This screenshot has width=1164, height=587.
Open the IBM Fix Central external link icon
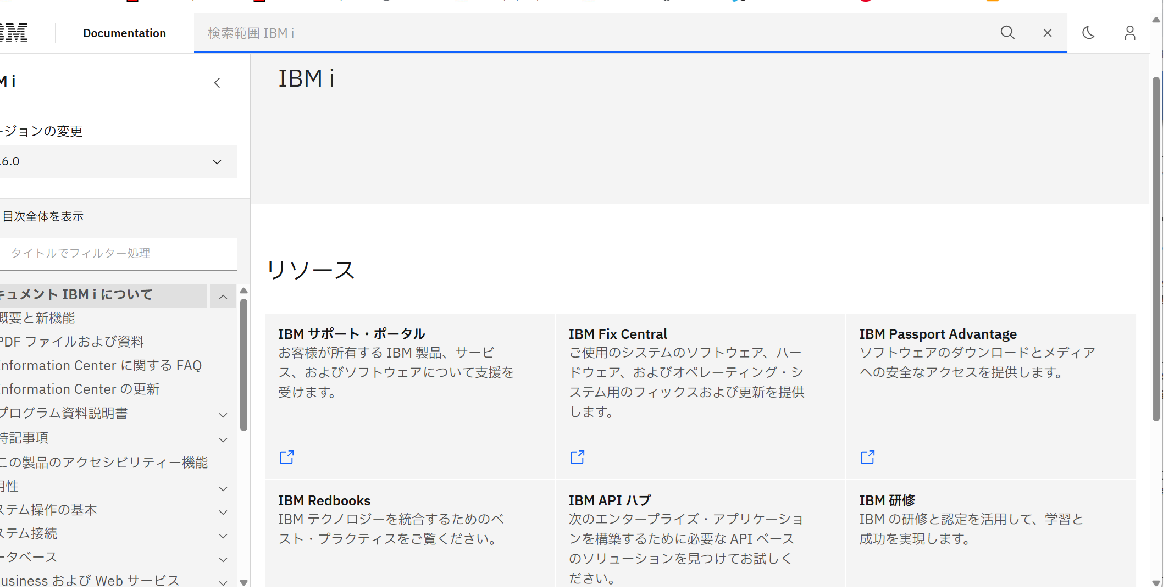577,457
